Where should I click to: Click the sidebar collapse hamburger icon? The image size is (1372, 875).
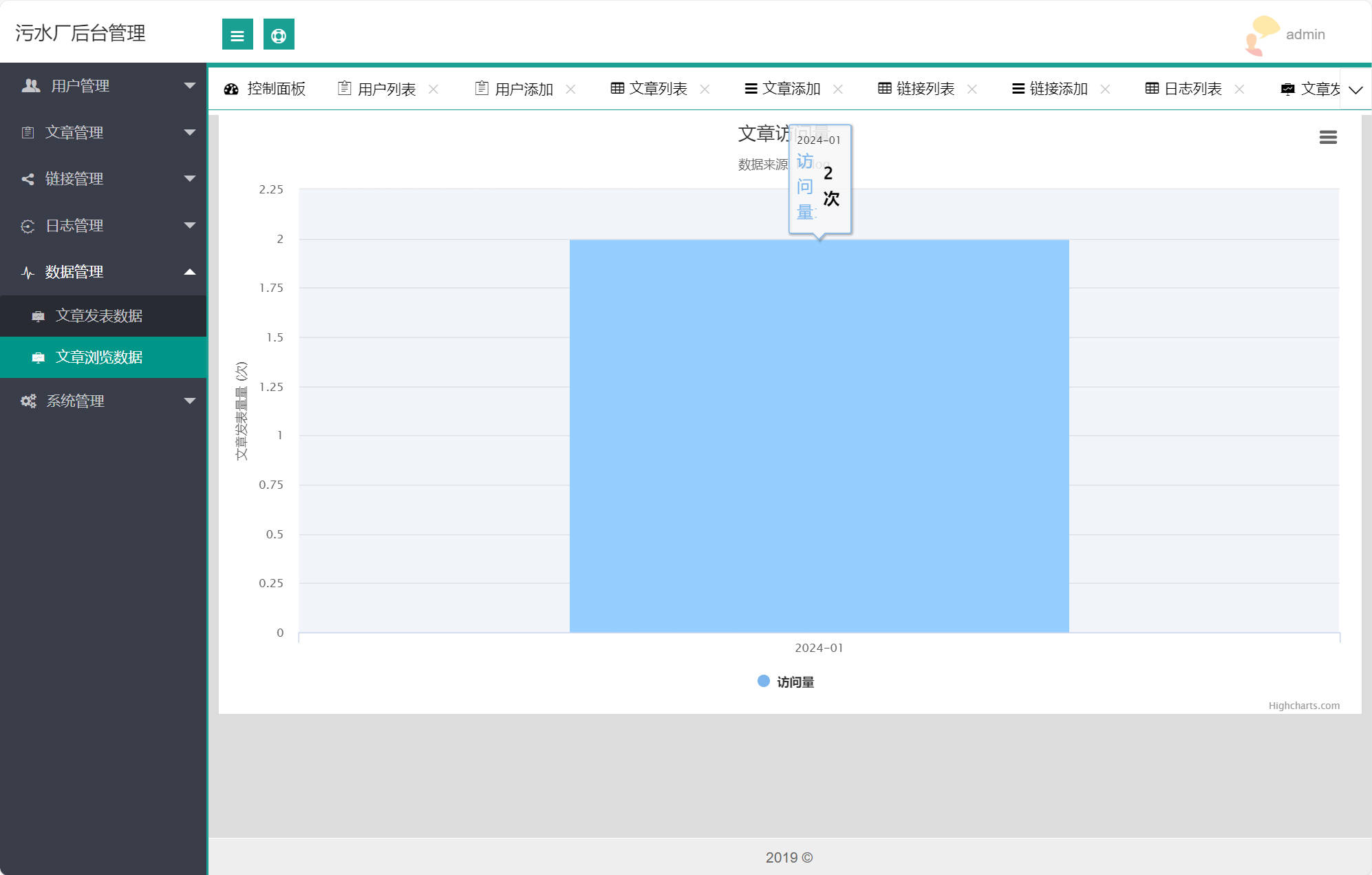237,34
